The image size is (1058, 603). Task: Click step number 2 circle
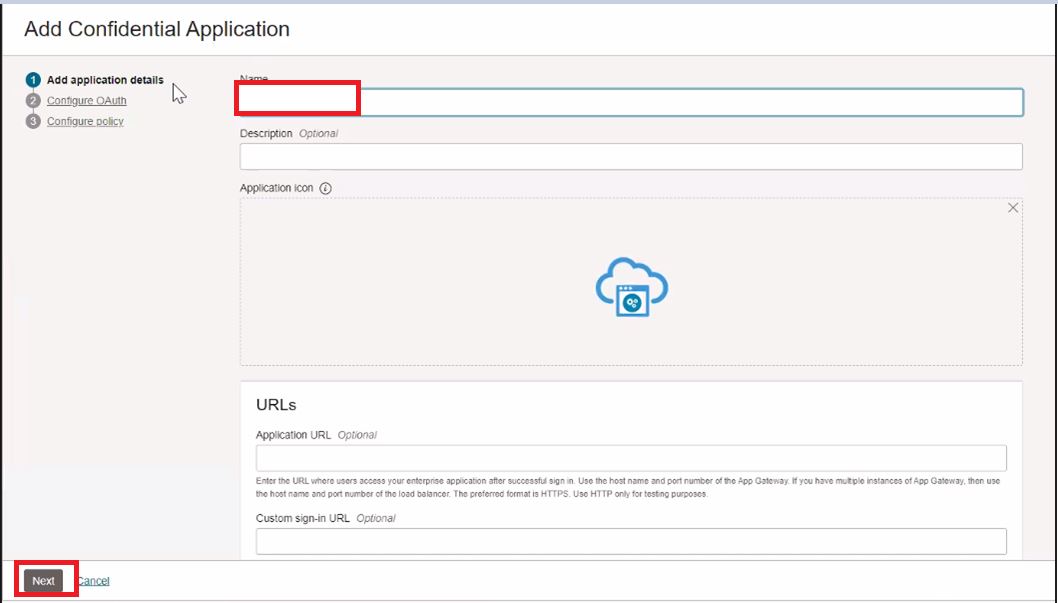33,101
